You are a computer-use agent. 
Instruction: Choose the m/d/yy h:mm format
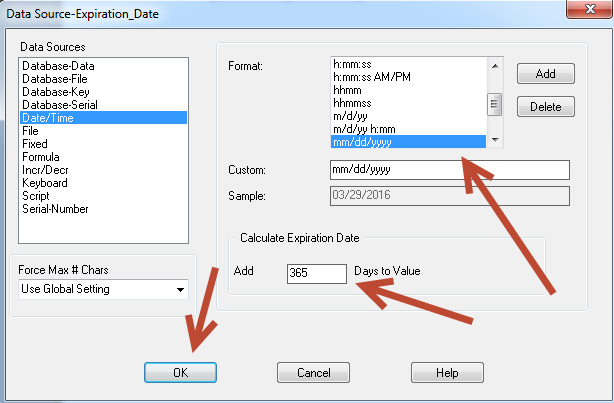[366, 128]
